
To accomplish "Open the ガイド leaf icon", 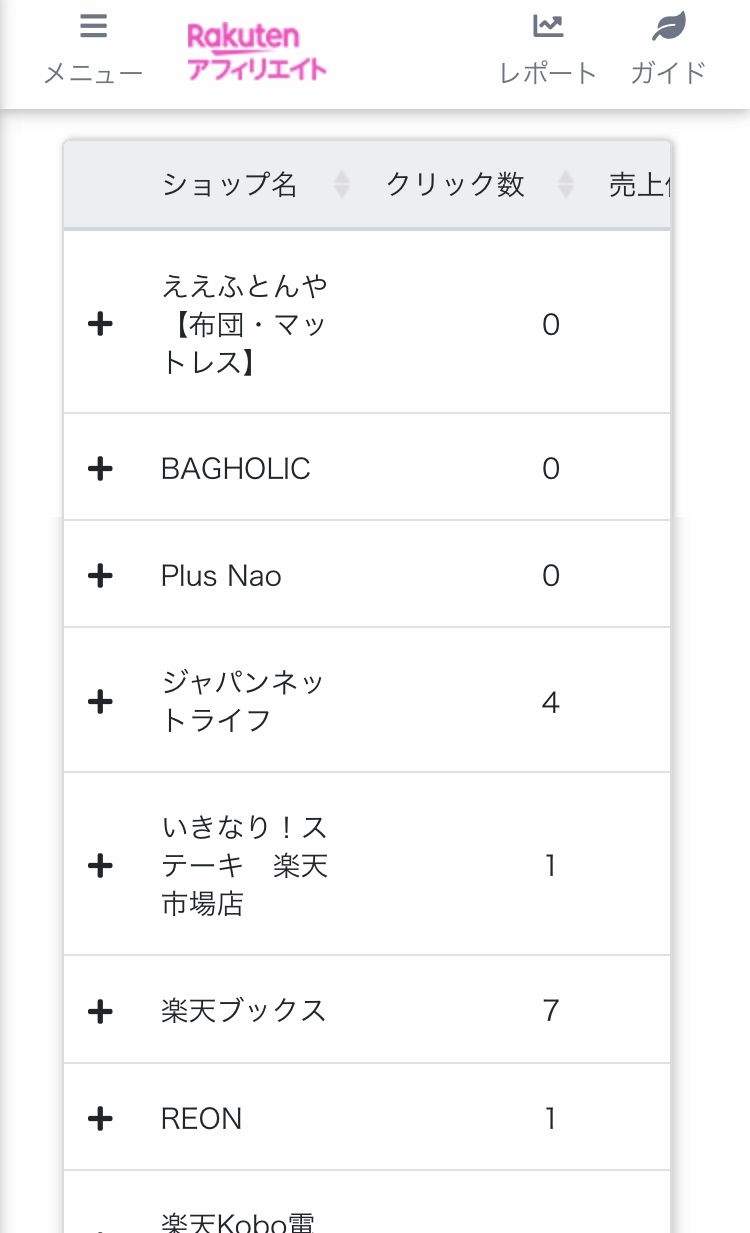I will pyautogui.click(x=668, y=27).
